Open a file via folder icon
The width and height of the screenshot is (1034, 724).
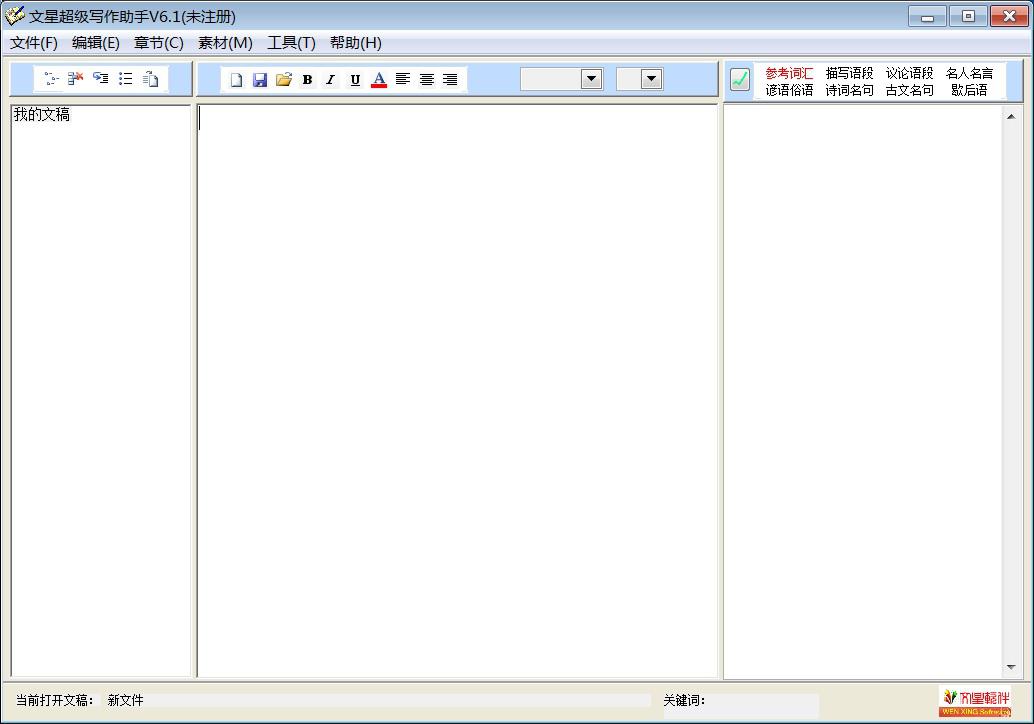click(x=284, y=80)
